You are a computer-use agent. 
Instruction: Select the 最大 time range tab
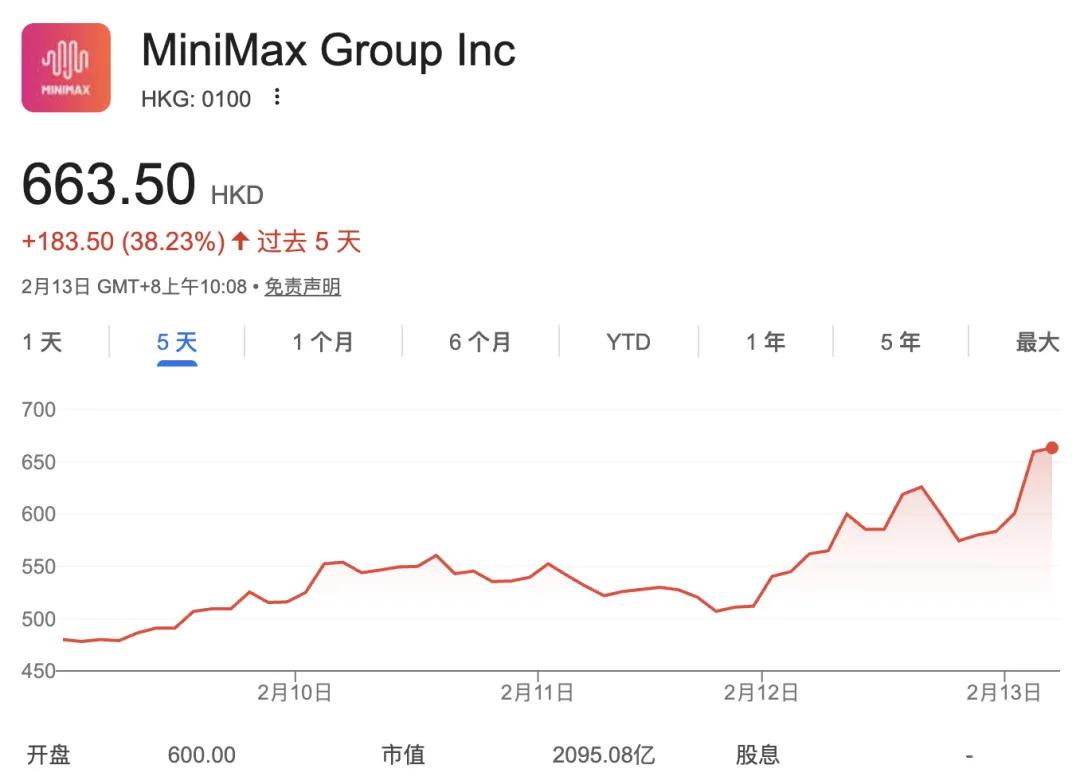(x=1037, y=342)
